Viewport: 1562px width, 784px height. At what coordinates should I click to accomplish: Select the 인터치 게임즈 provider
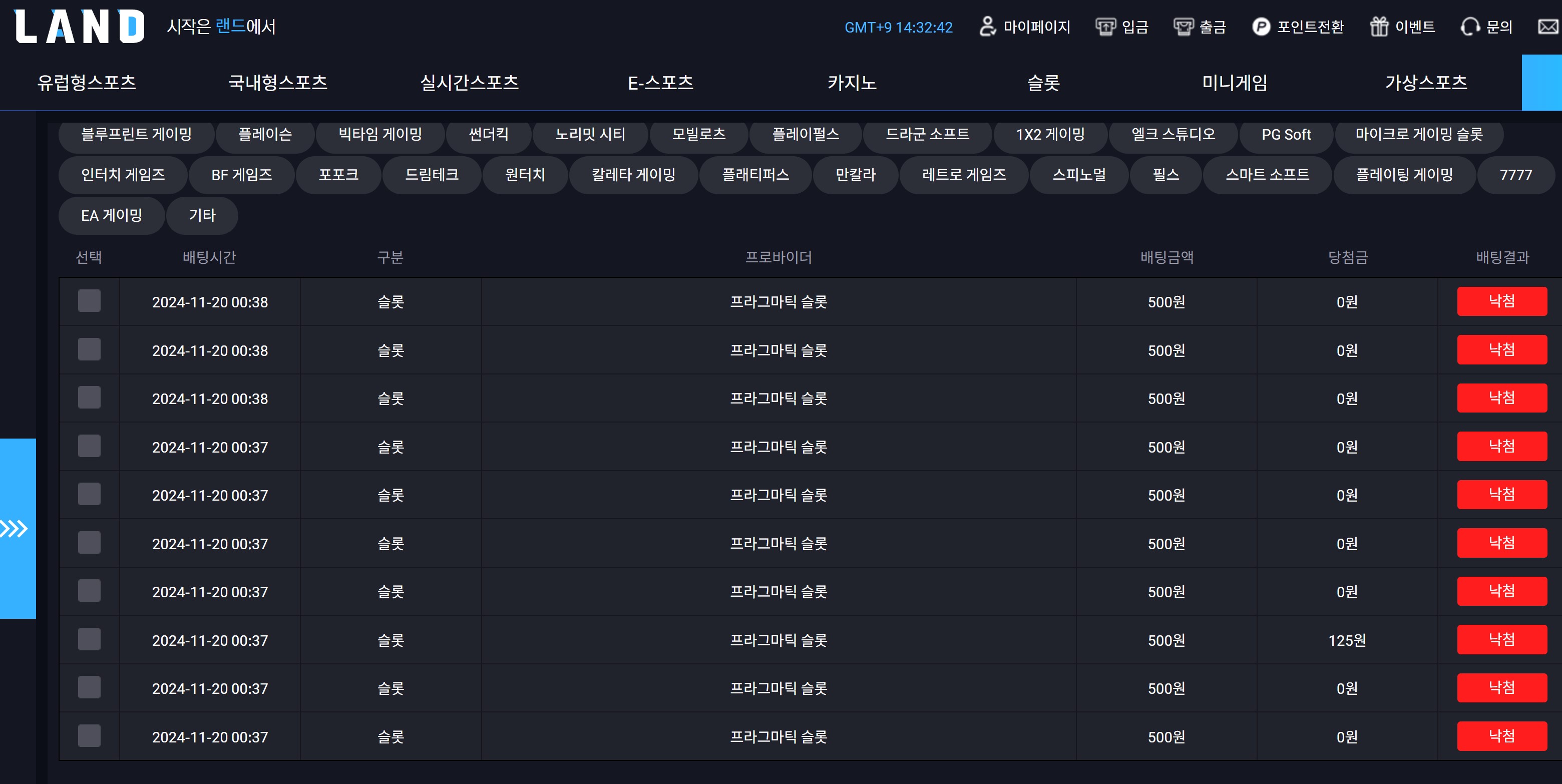[123, 175]
